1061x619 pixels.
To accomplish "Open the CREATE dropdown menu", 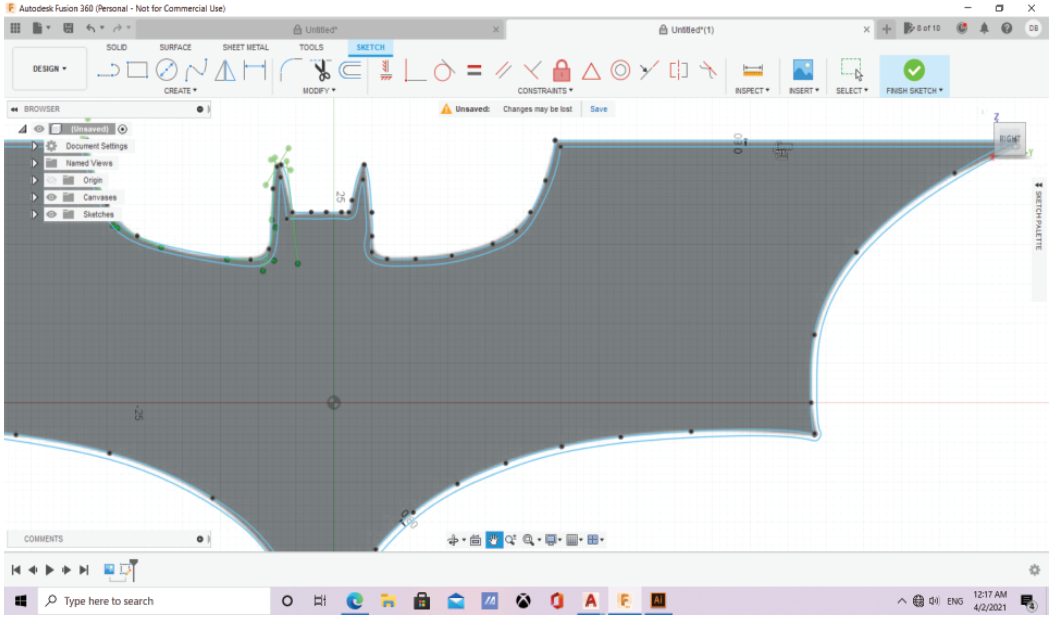I will point(180,91).
